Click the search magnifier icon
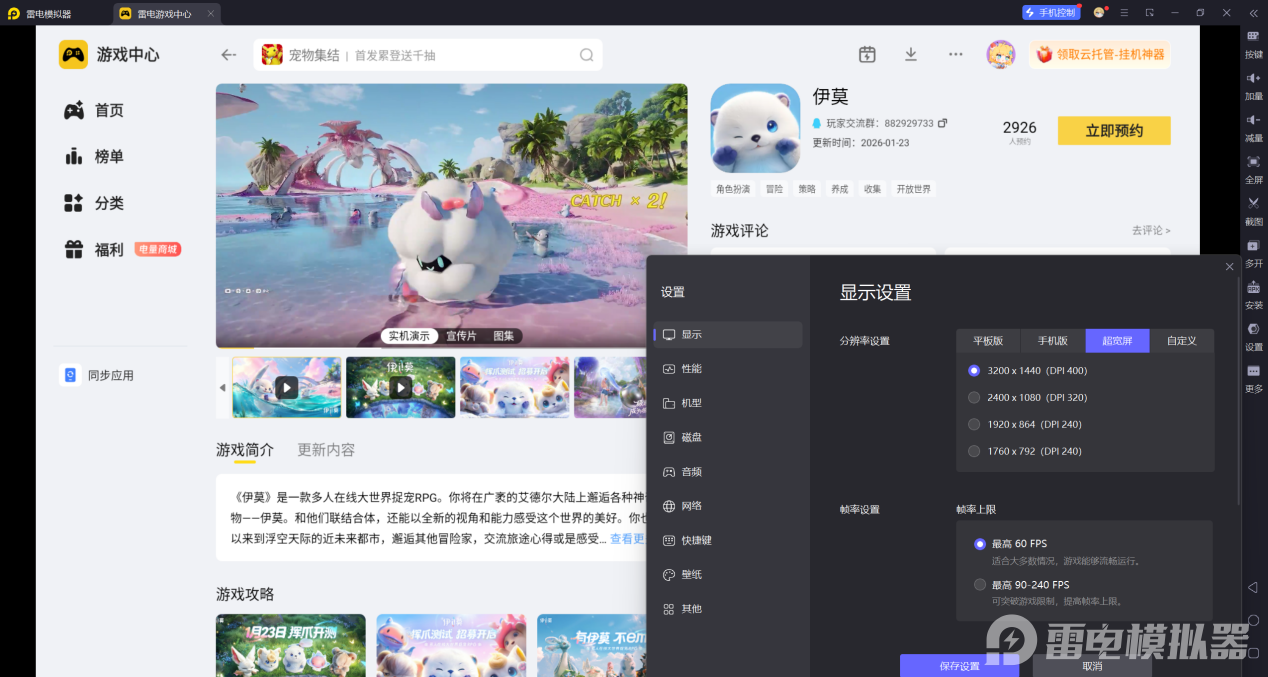This screenshot has height=677, width=1268. pos(587,55)
